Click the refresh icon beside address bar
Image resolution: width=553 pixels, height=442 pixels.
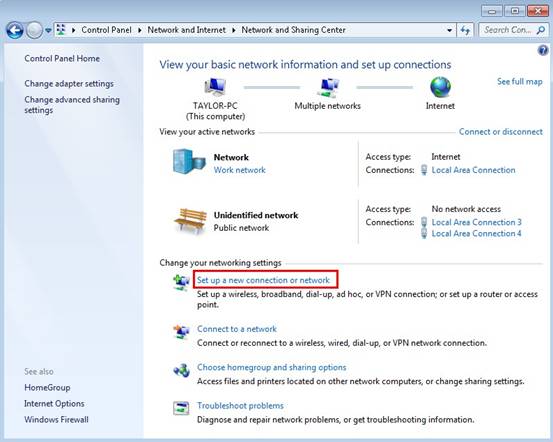(x=465, y=30)
